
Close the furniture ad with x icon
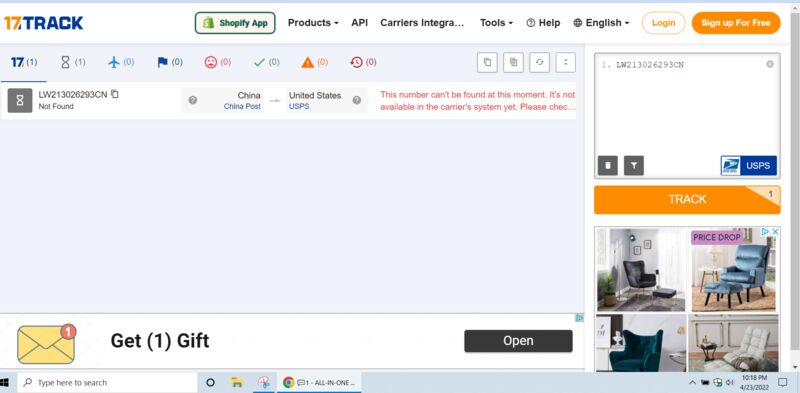(x=776, y=232)
